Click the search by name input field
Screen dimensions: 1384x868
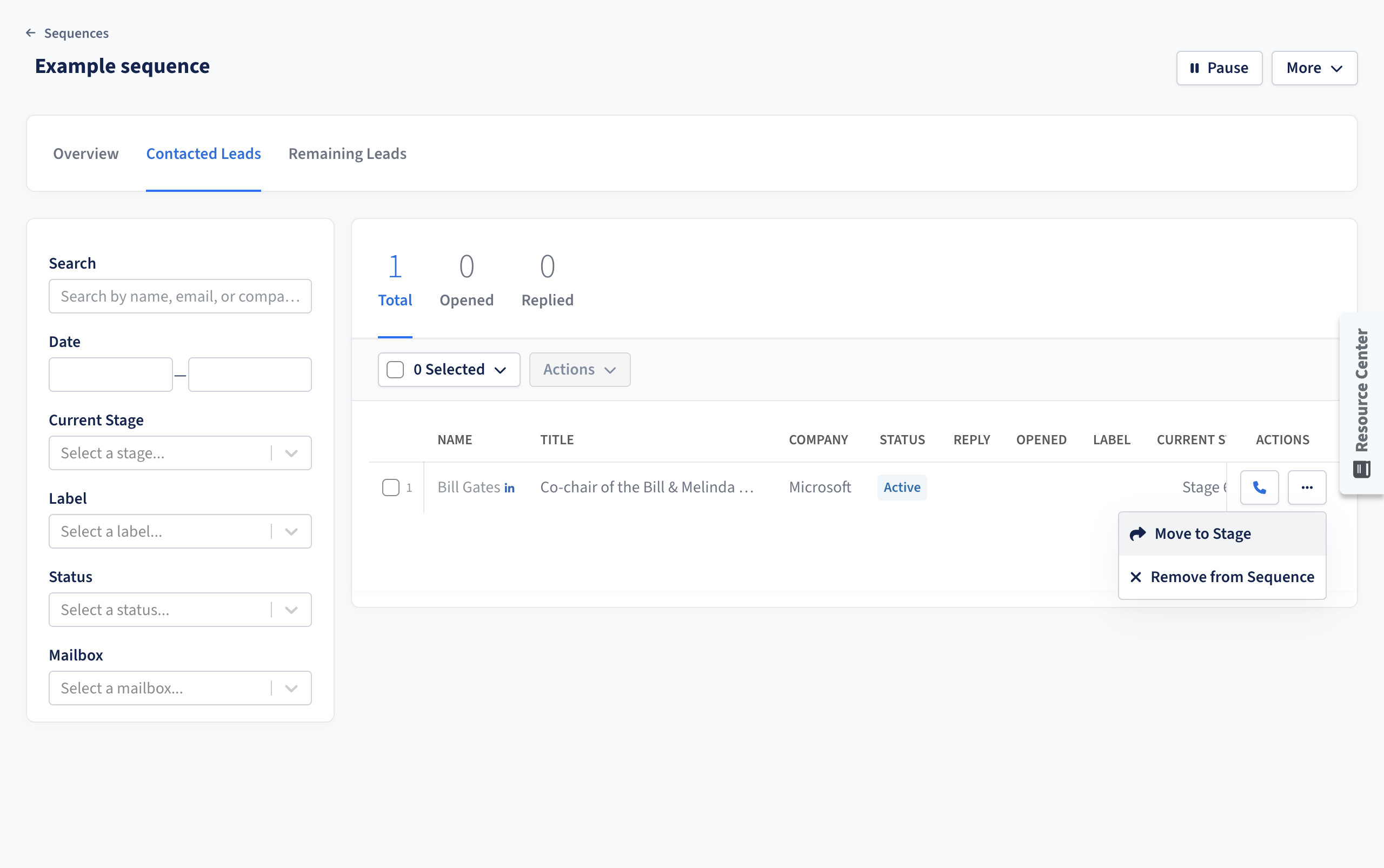181,296
